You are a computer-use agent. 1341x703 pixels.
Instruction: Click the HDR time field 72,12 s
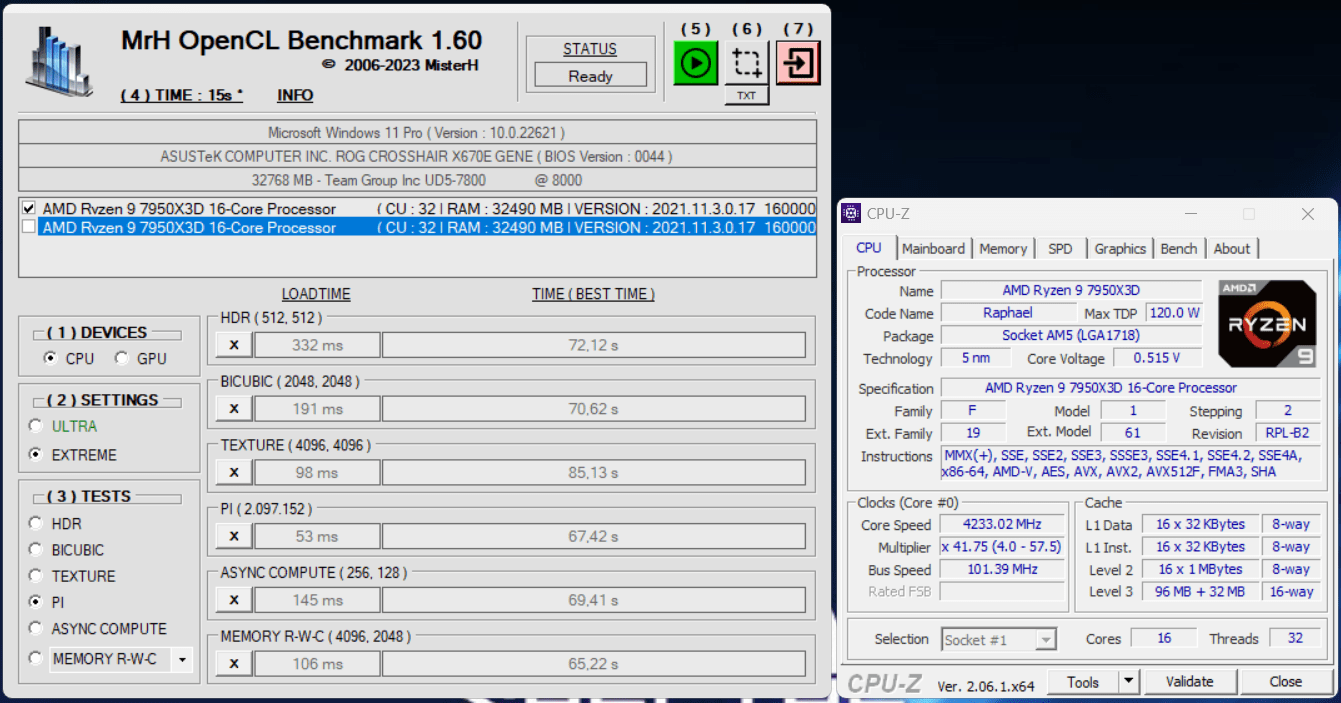click(593, 345)
